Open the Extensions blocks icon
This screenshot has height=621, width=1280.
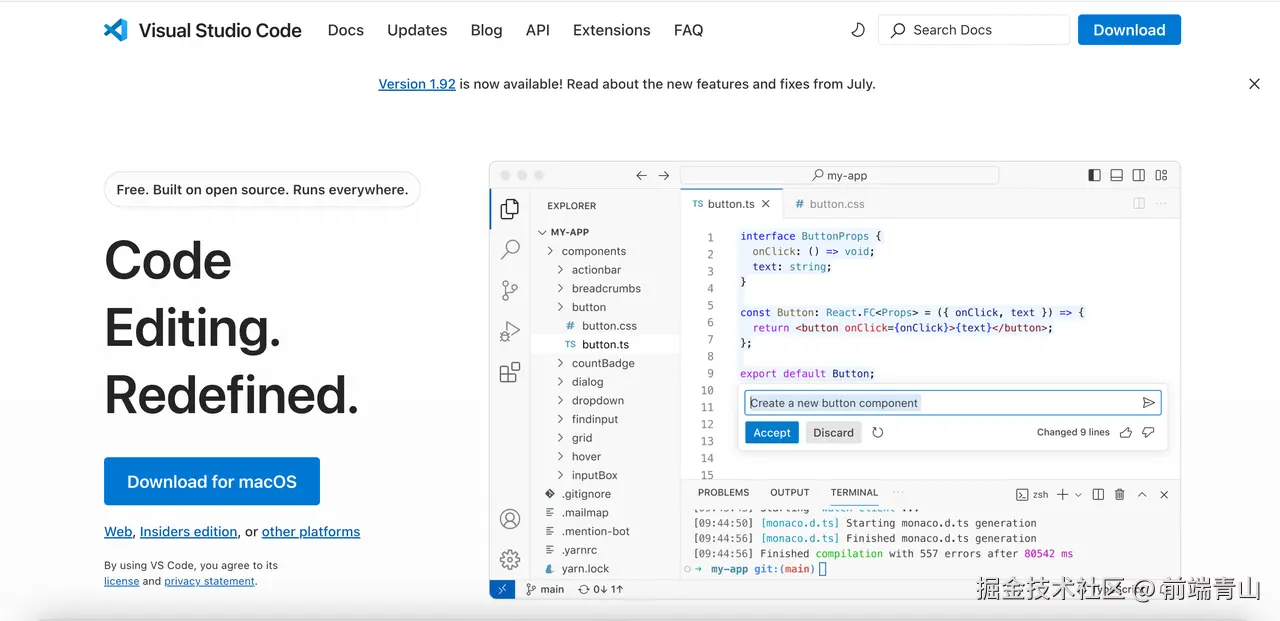click(x=510, y=373)
